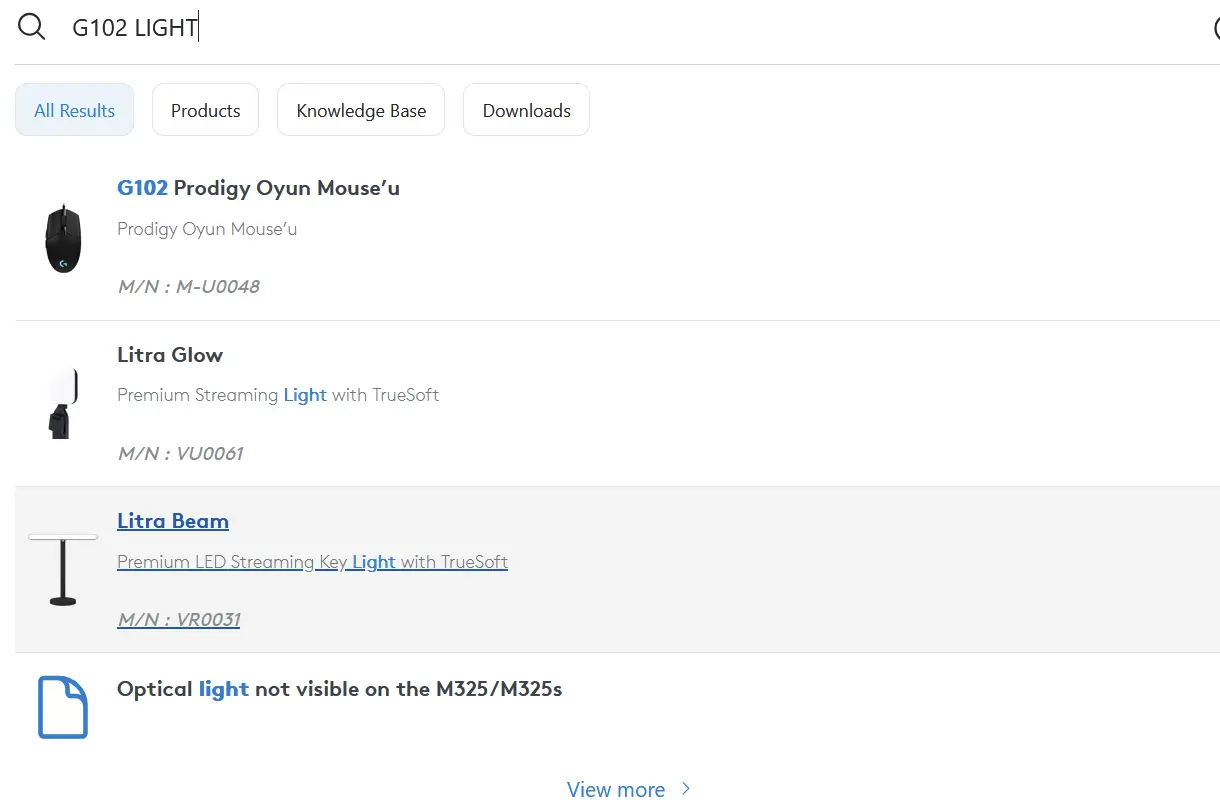Screen dimensions: 1220x806
Task: Click the M/N : M-U0048 model number
Action: tap(188, 287)
